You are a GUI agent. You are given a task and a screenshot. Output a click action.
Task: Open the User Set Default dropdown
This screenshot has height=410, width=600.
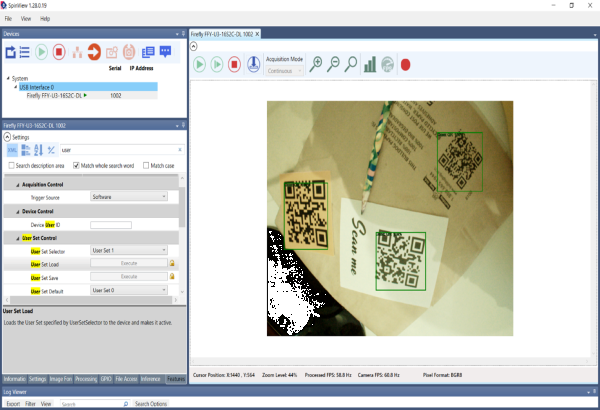129,290
